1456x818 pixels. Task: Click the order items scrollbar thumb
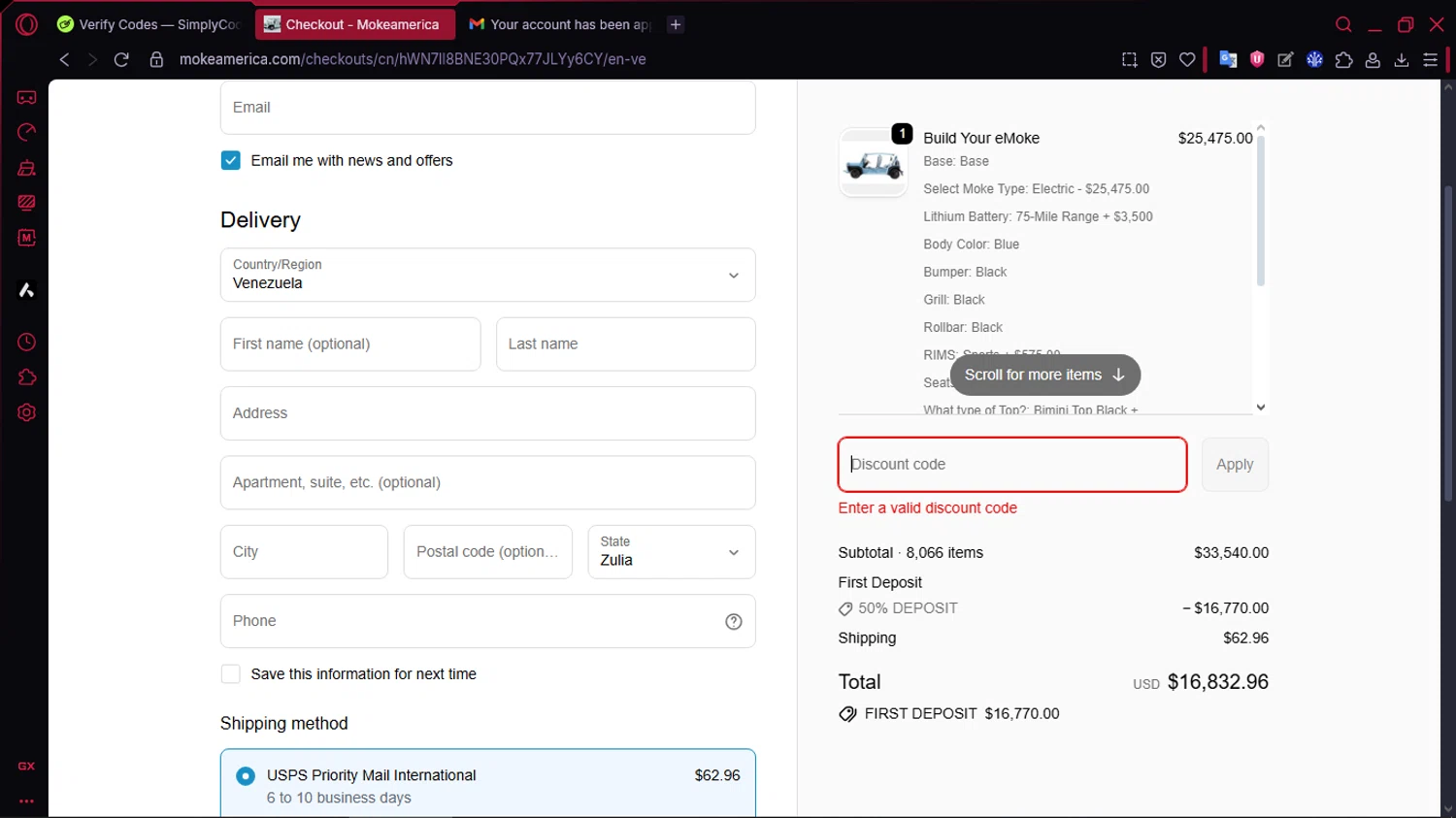click(1260, 211)
